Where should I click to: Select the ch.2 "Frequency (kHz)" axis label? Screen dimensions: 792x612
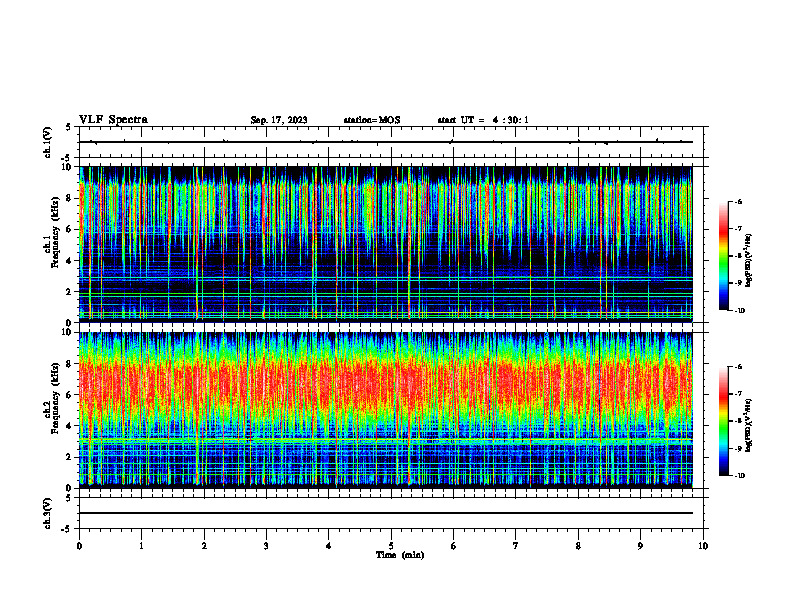(55, 397)
